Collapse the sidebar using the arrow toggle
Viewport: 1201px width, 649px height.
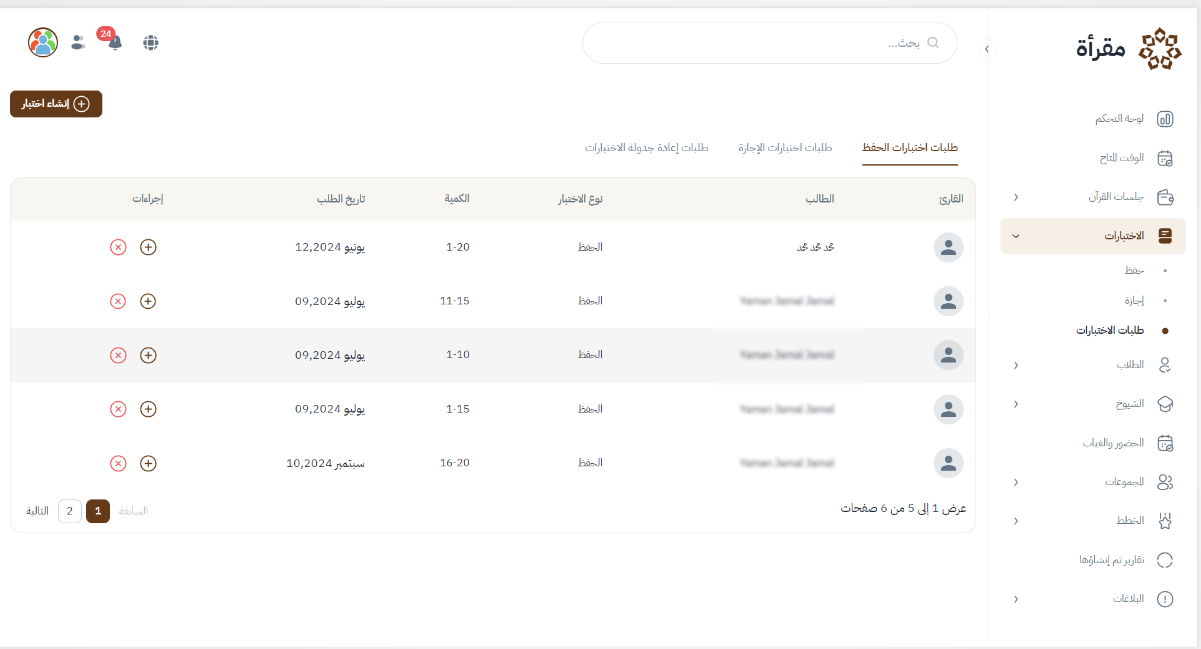[x=987, y=48]
